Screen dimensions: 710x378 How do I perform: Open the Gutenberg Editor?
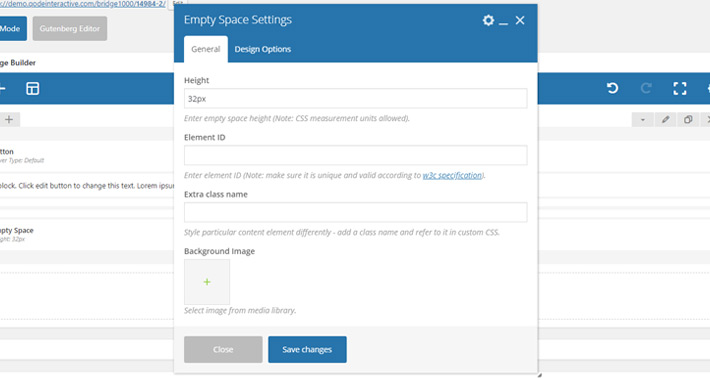click(70, 29)
